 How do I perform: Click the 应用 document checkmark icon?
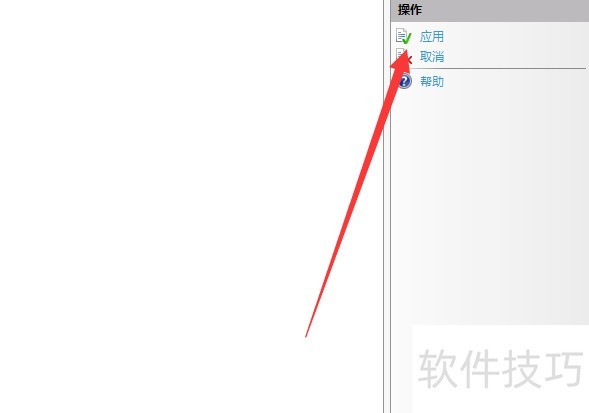tap(404, 36)
